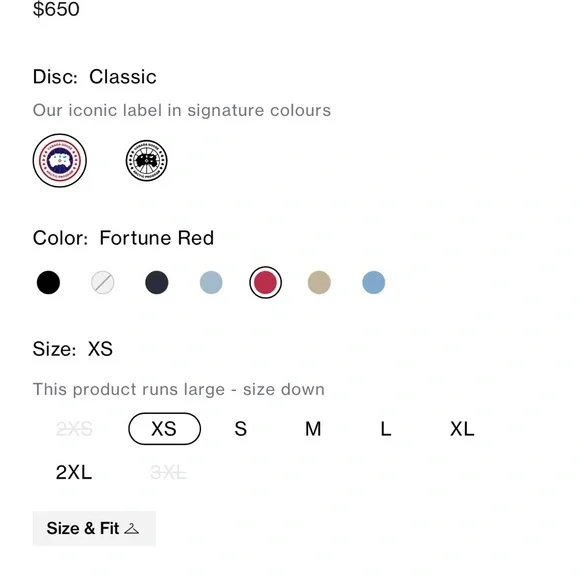Open the Size & Fit guide
The width and height of the screenshot is (580, 580).
tap(94, 528)
